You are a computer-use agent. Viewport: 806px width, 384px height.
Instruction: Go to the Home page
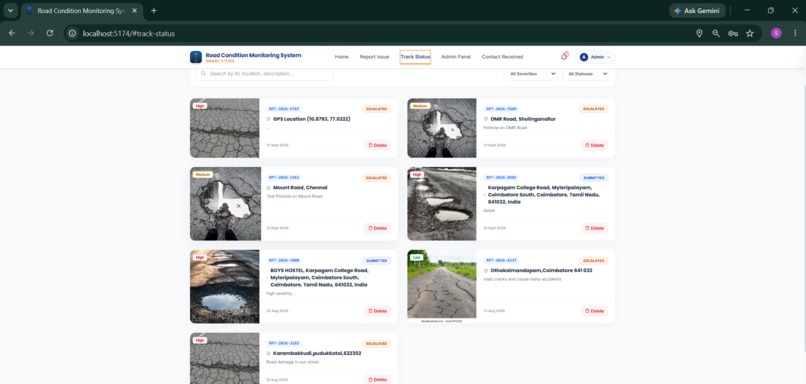342,57
